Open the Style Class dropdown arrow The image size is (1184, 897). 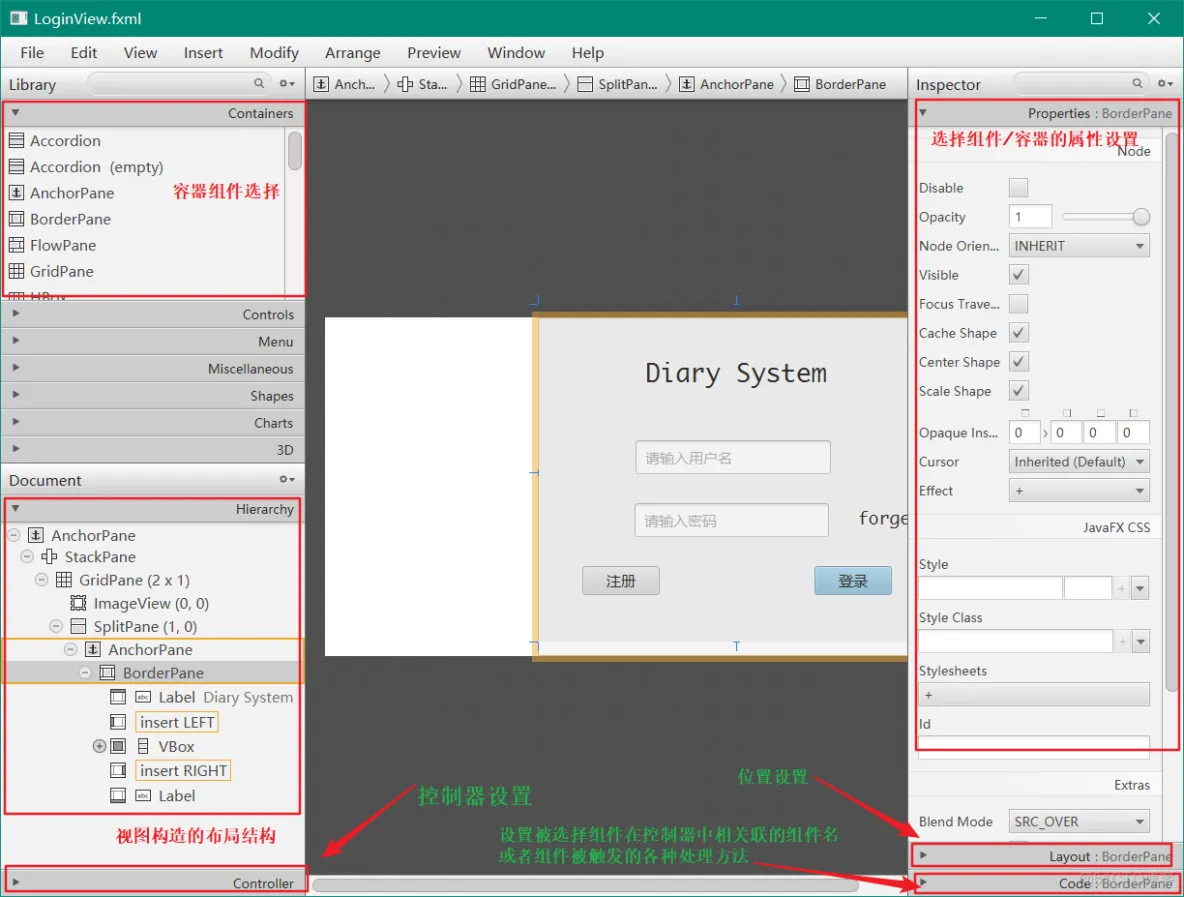(x=1140, y=641)
